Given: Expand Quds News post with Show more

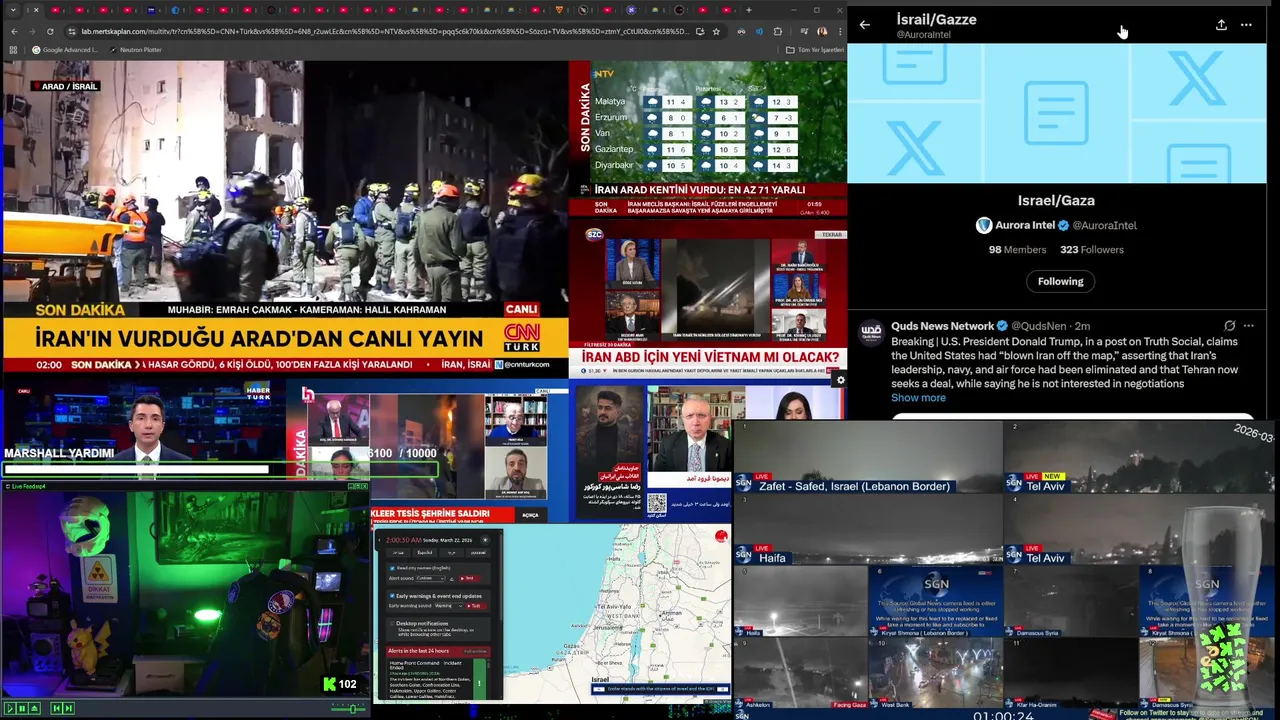Looking at the screenshot, I should coord(918,397).
